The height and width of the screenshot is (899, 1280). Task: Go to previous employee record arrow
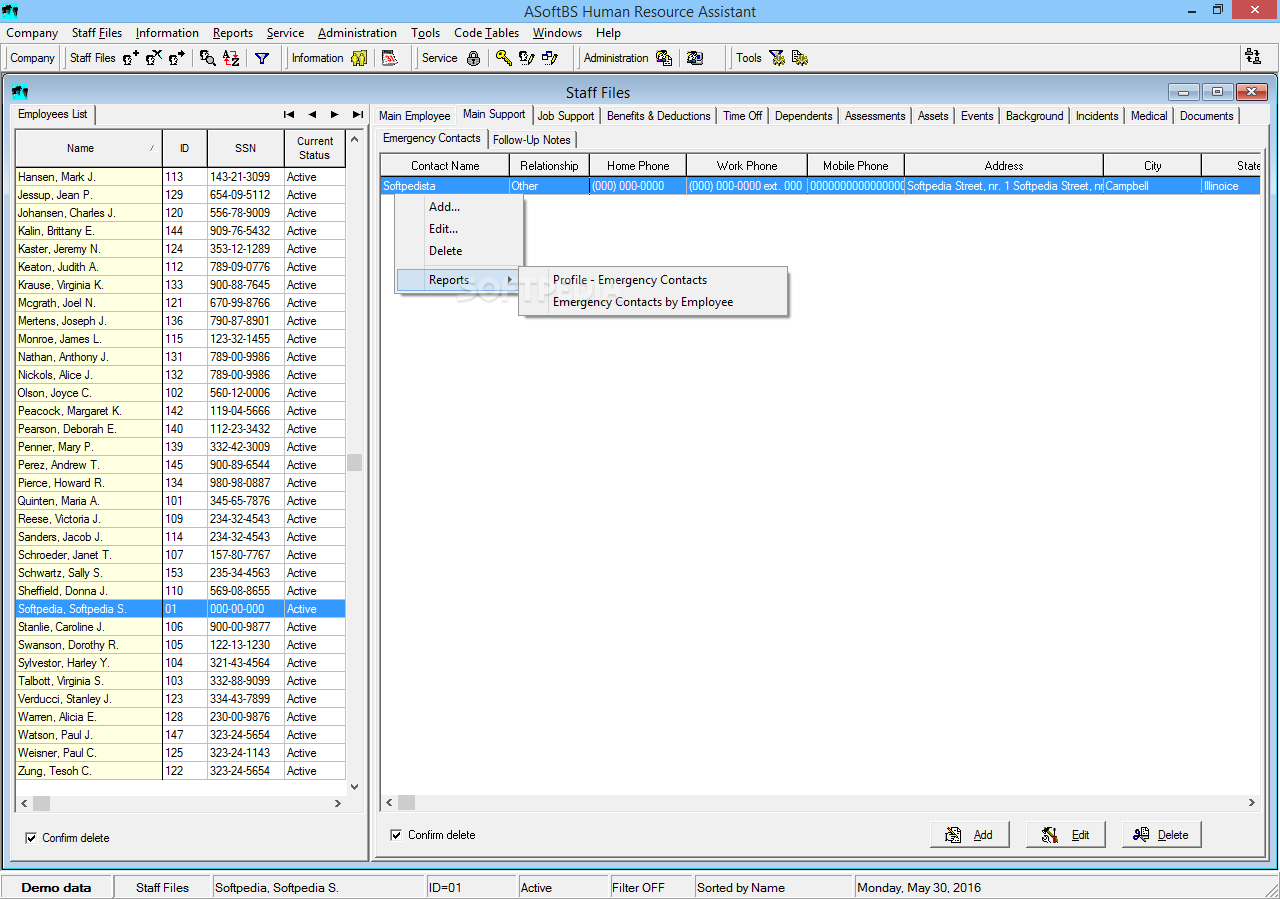click(312, 114)
